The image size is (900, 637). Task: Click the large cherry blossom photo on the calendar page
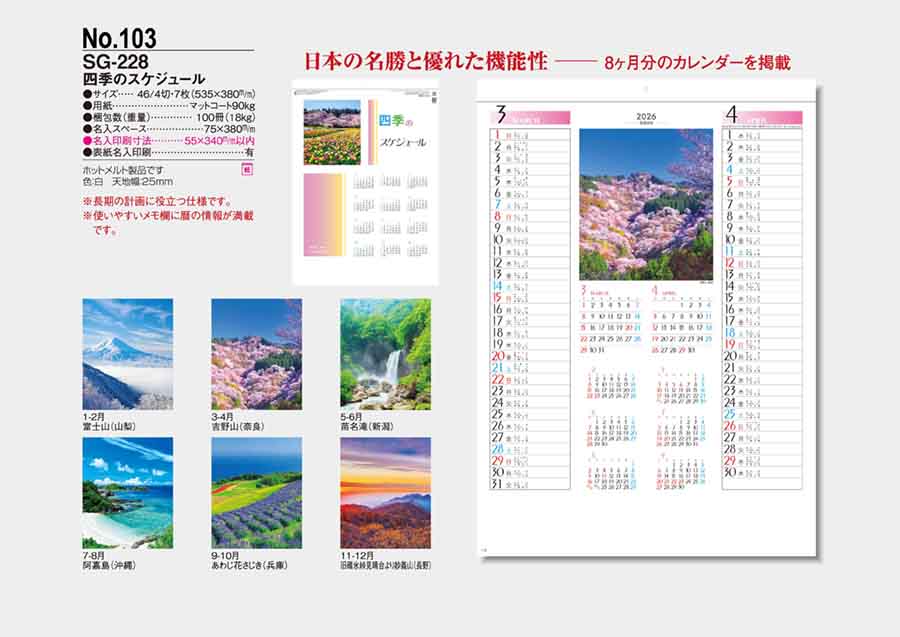(x=646, y=204)
